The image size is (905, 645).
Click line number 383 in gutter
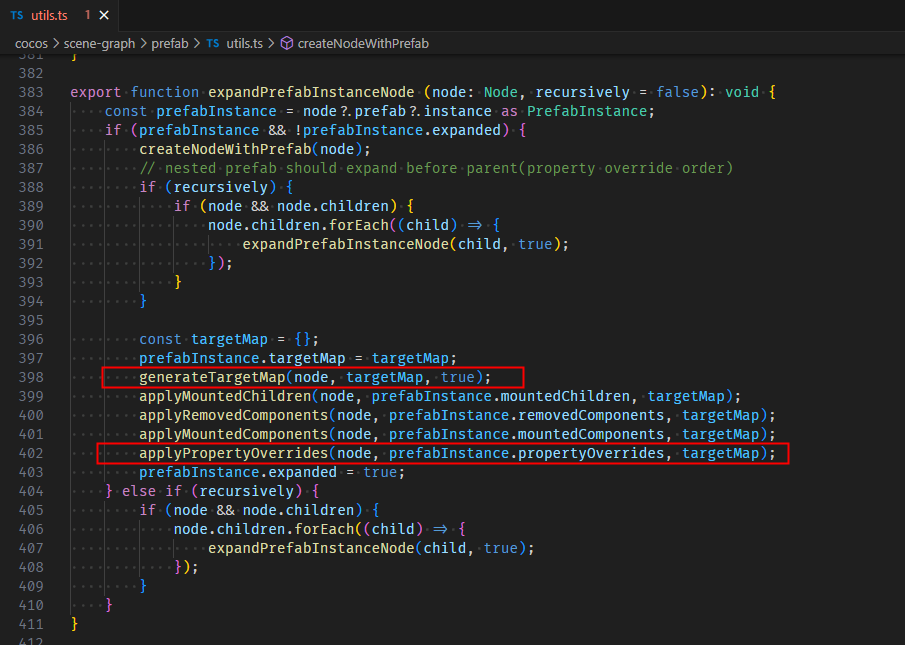[x=31, y=92]
